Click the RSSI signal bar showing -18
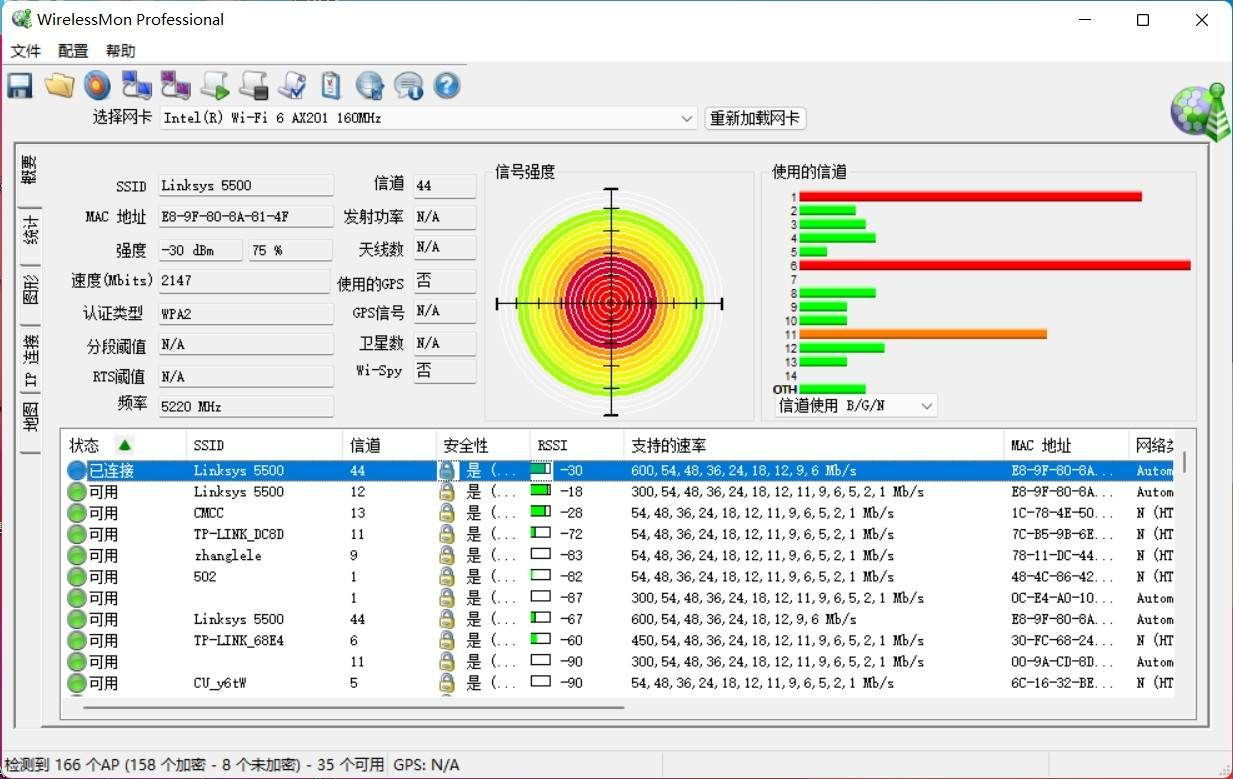The image size is (1233, 779). 541,491
